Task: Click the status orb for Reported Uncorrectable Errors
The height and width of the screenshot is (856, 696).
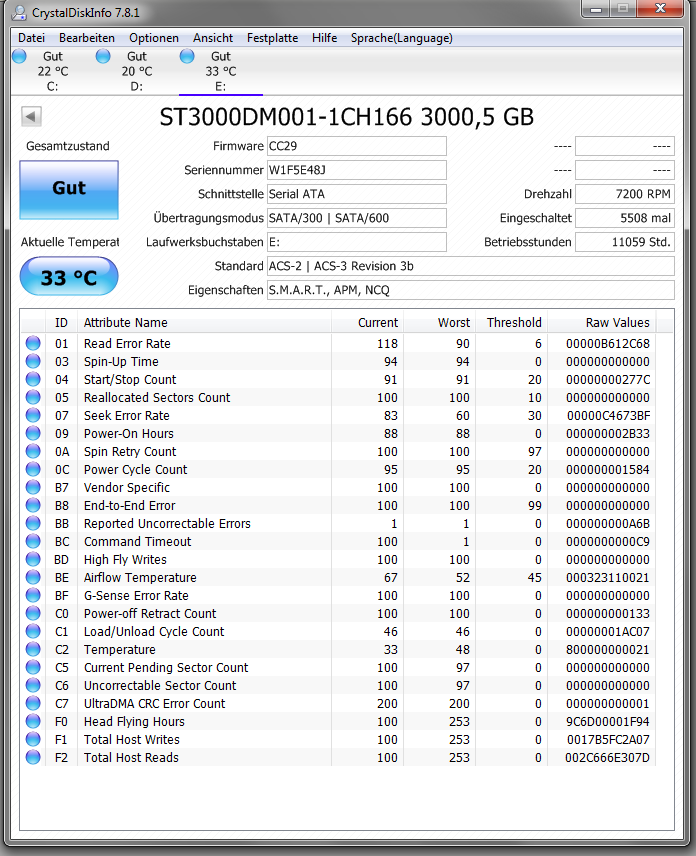Action: coord(33,524)
